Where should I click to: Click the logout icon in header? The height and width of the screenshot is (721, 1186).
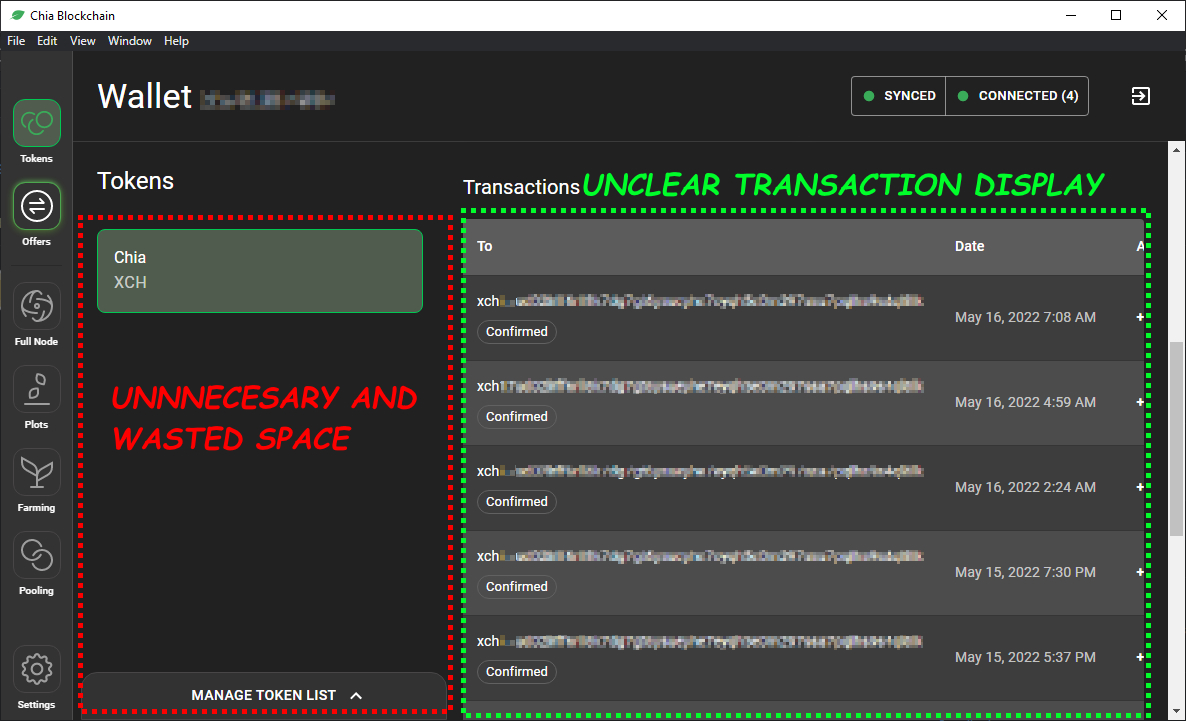[1141, 96]
